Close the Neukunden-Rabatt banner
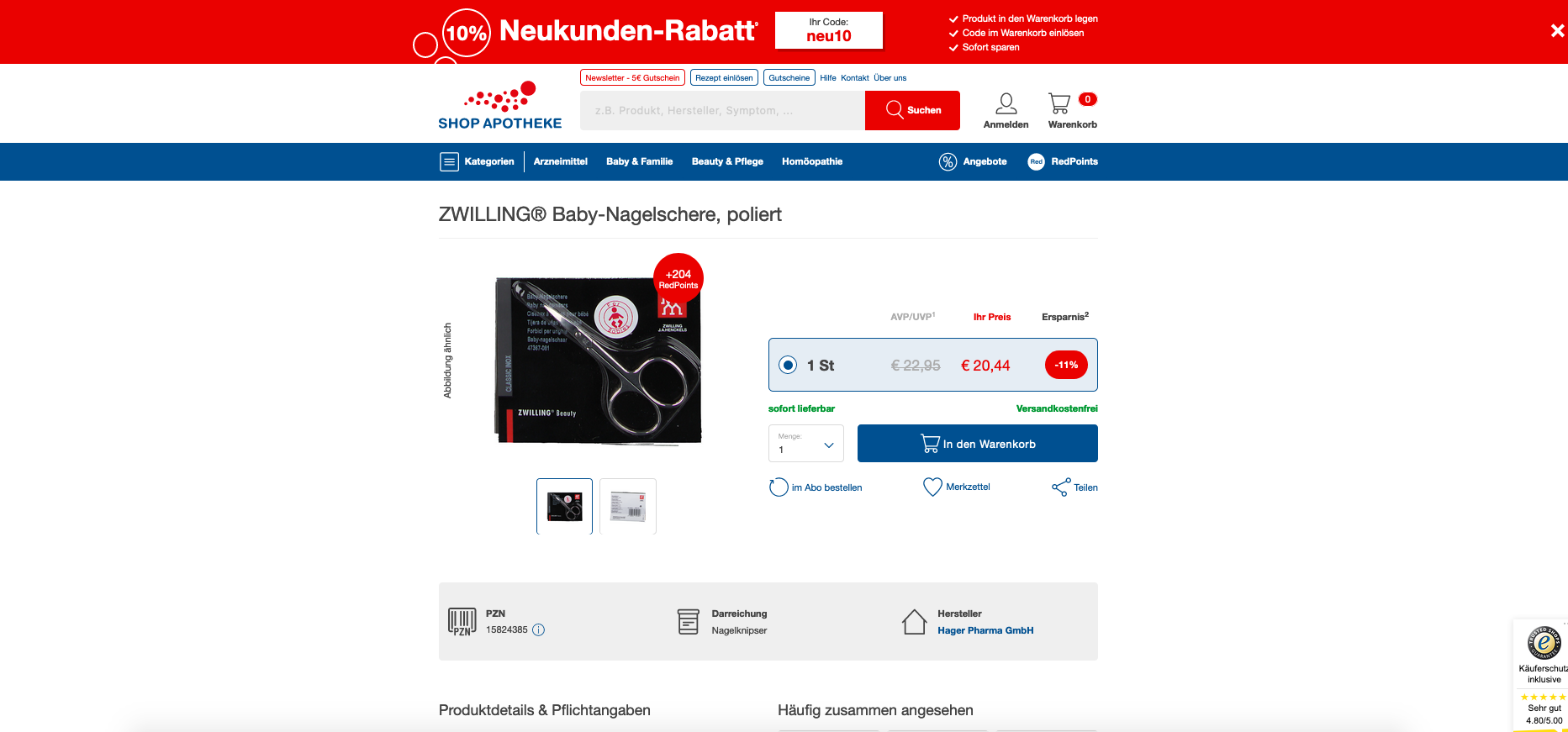This screenshot has width=1568, height=732. tap(1557, 31)
